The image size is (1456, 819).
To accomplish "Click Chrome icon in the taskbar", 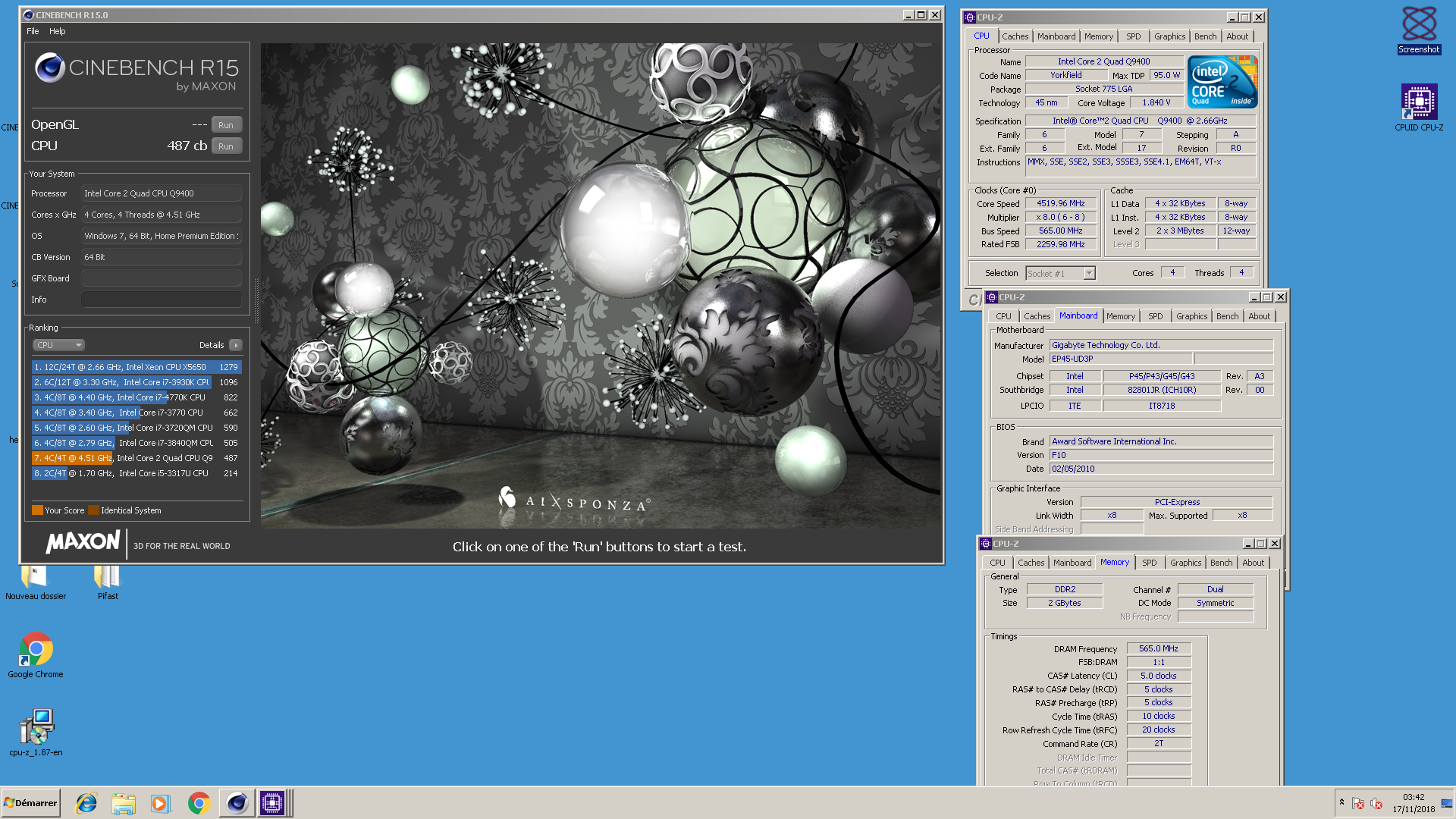I will click(199, 803).
